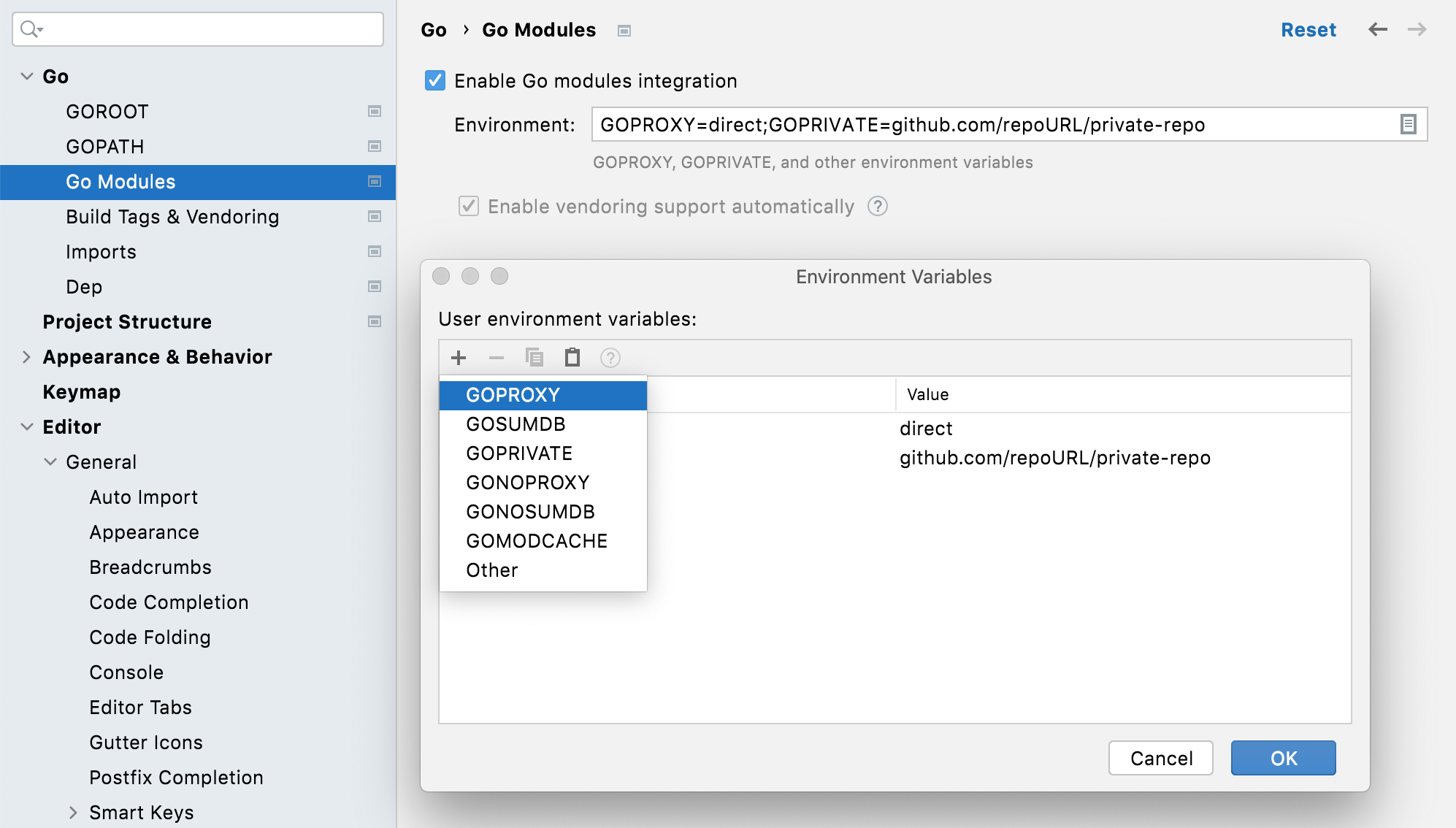Click the forward arrow navigation icon

click(x=1417, y=30)
